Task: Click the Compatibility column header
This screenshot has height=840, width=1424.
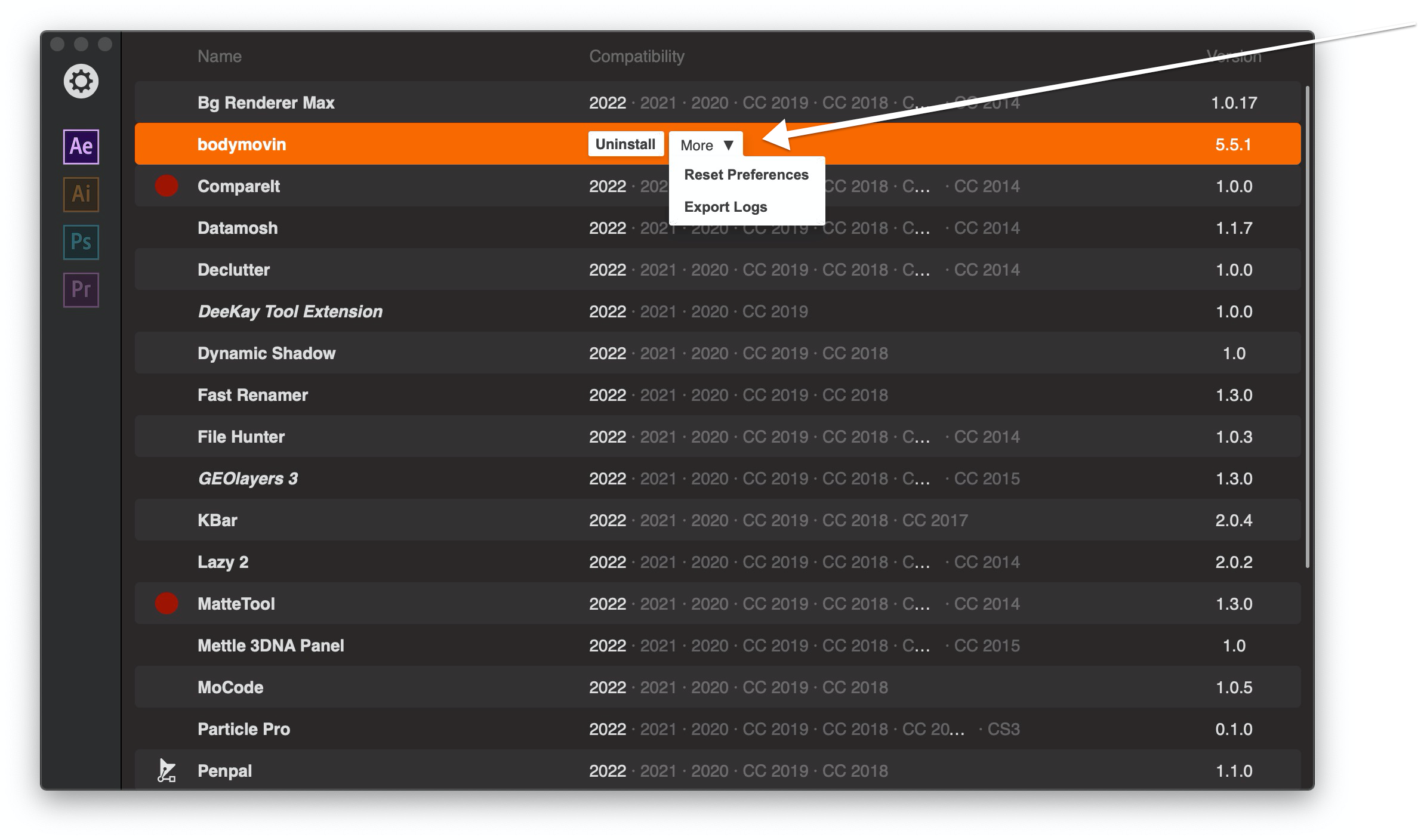Action: (x=637, y=57)
